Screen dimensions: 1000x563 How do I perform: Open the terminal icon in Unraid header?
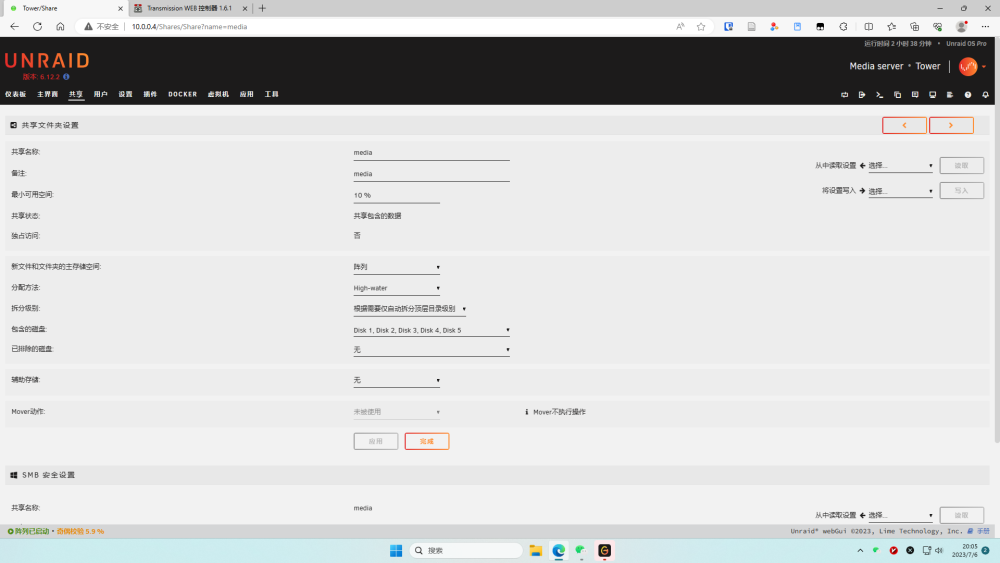click(x=879, y=94)
